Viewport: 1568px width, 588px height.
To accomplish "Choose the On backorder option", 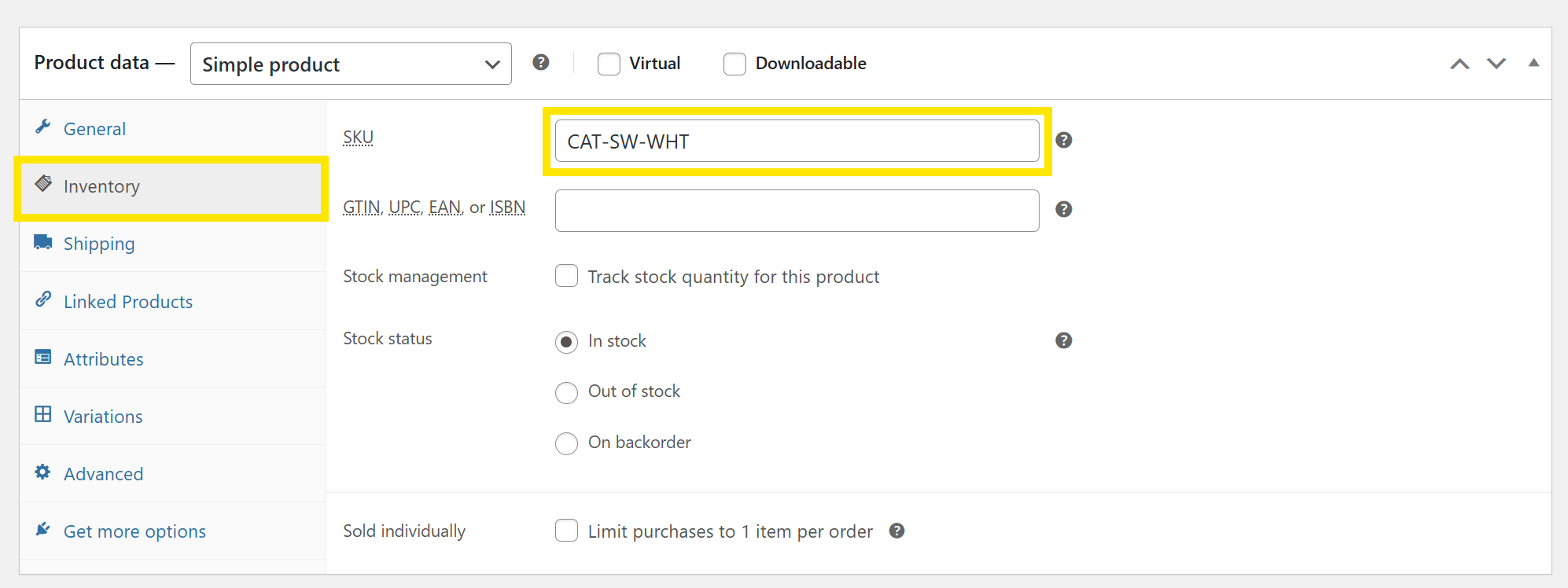I will pos(566,443).
